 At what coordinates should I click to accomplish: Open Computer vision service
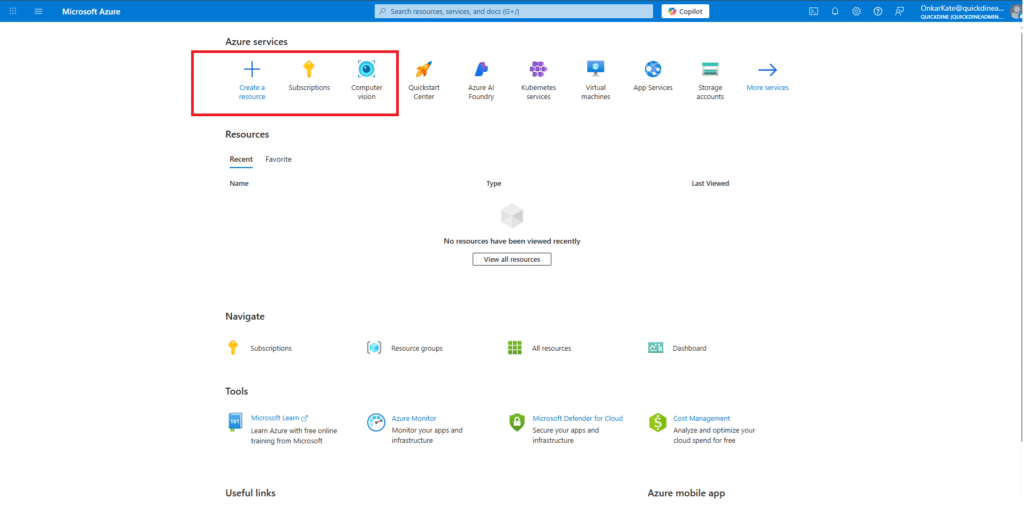click(x=366, y=80)
